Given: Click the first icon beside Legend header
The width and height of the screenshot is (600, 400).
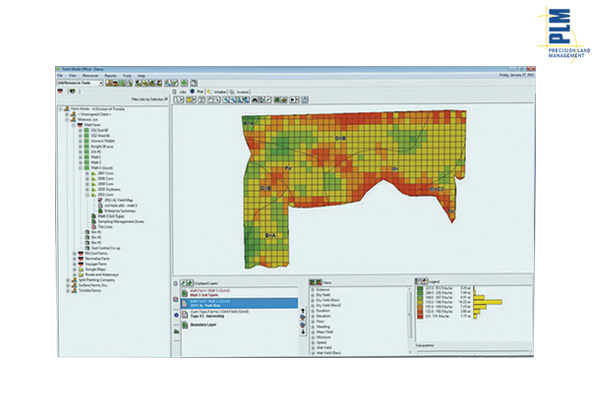Looking at the screenshot, I should [x=418, y=281].
